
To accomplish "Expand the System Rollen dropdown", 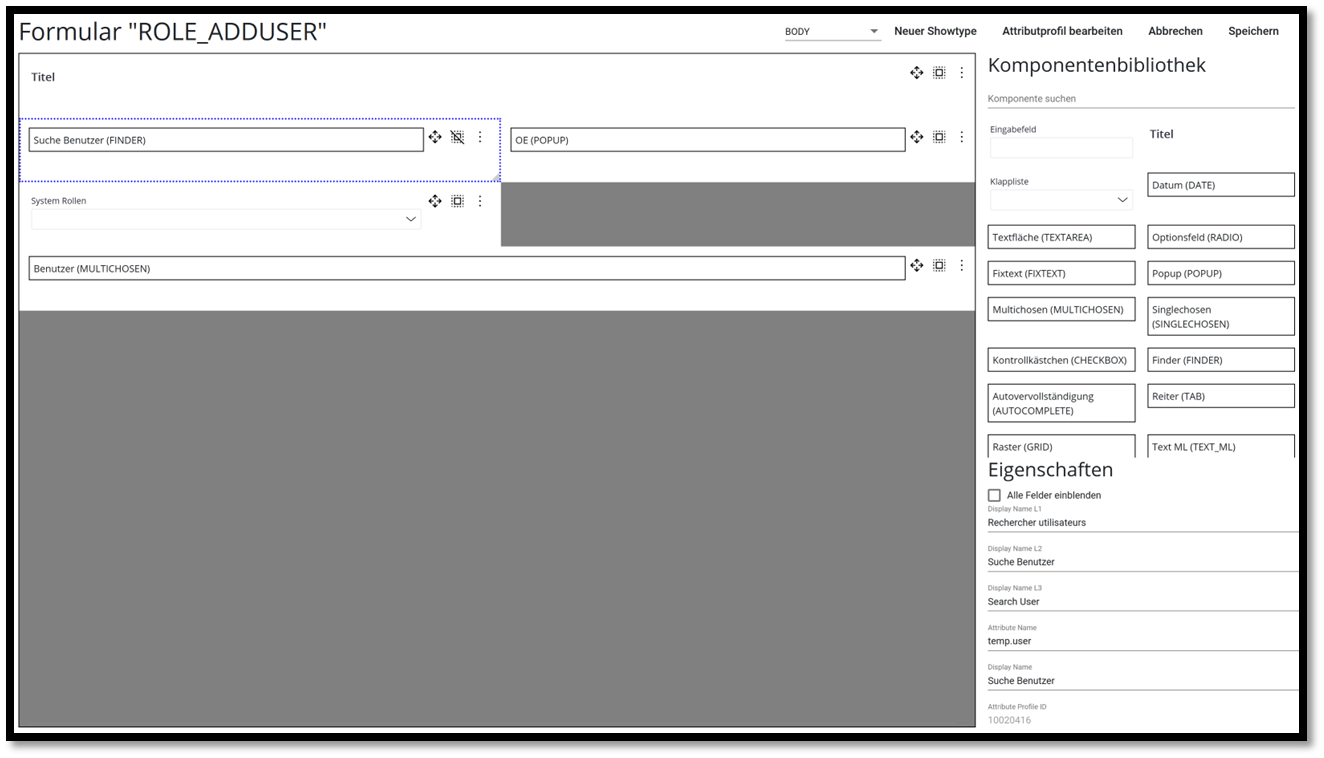I will pos(226,219).
